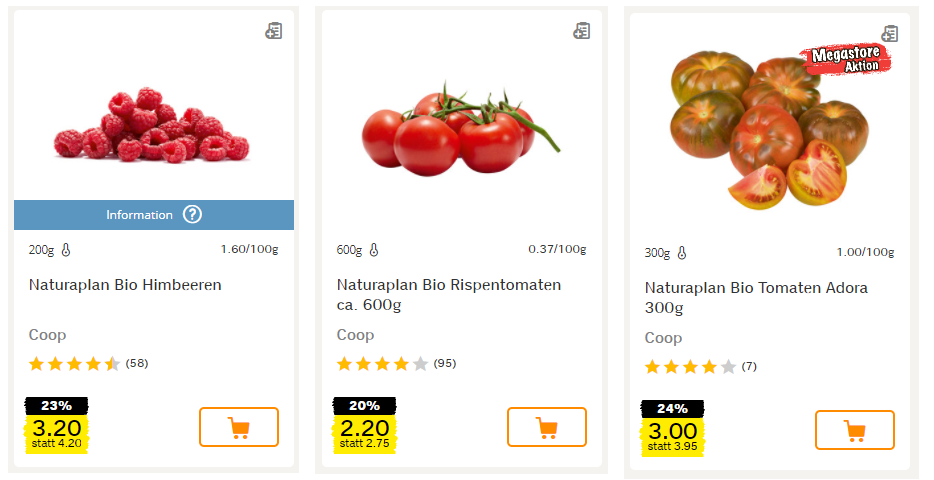Add Bio Tomaten Adora to shopping list
Screen dimensions: 934x480
[x=890, y=34]
